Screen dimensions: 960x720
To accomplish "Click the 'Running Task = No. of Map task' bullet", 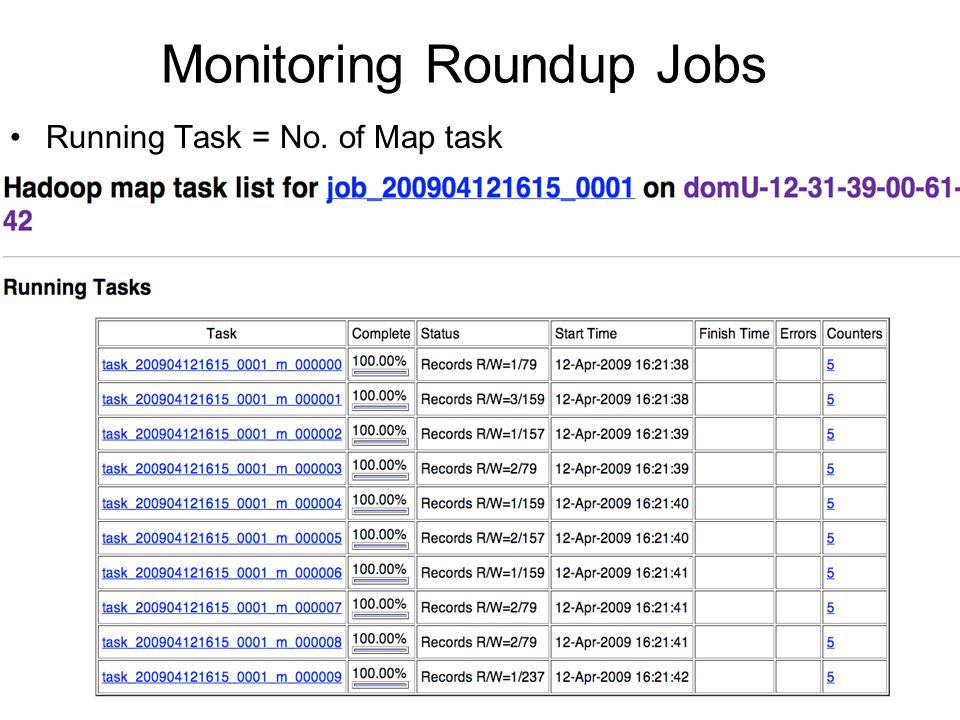I will [x=274, y=138].
